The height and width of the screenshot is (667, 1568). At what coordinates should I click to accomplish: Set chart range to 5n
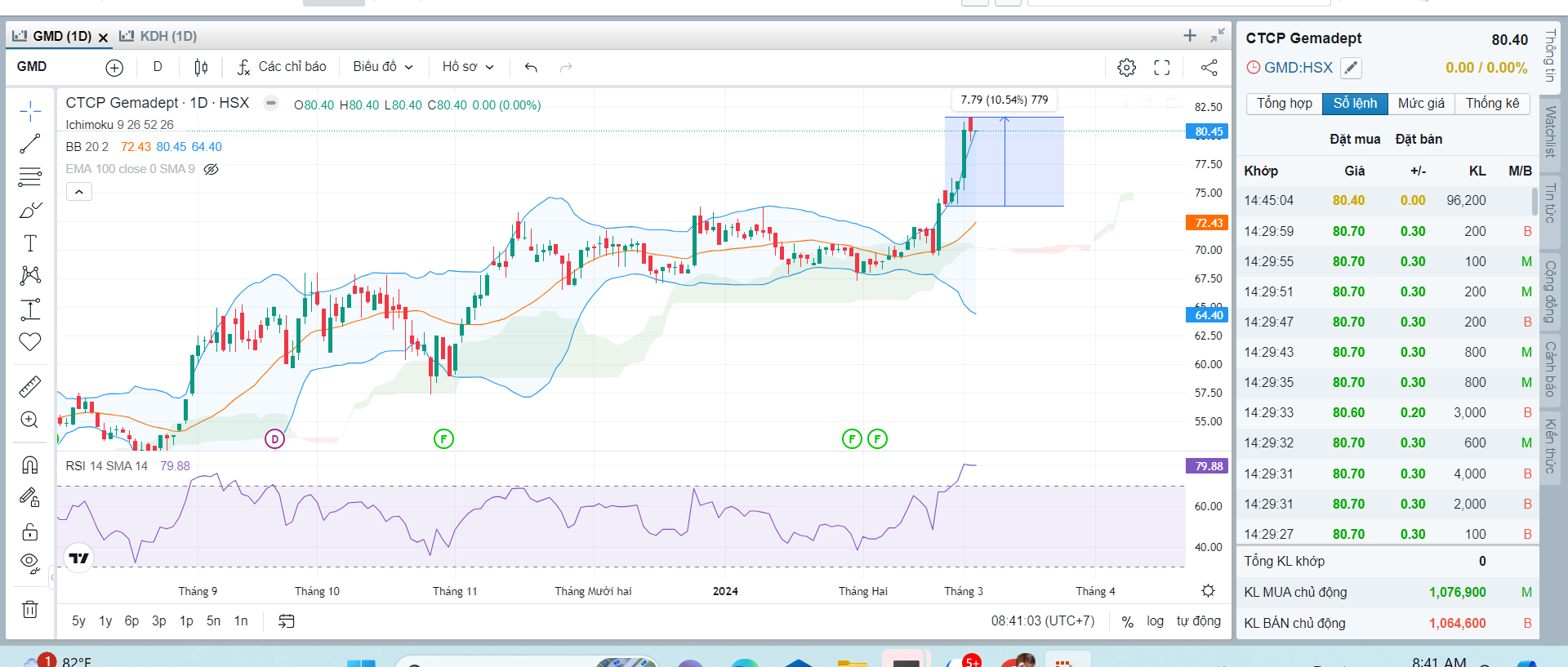[213, 621]
